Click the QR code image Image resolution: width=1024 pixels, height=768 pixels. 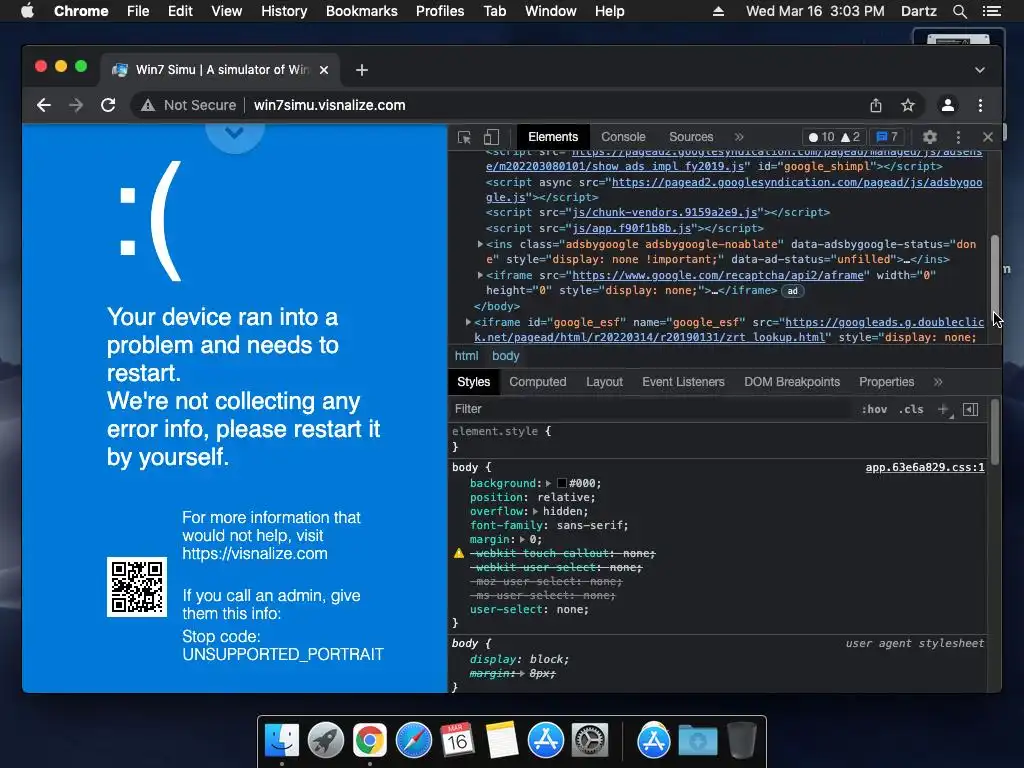click(x=136, y=587)
